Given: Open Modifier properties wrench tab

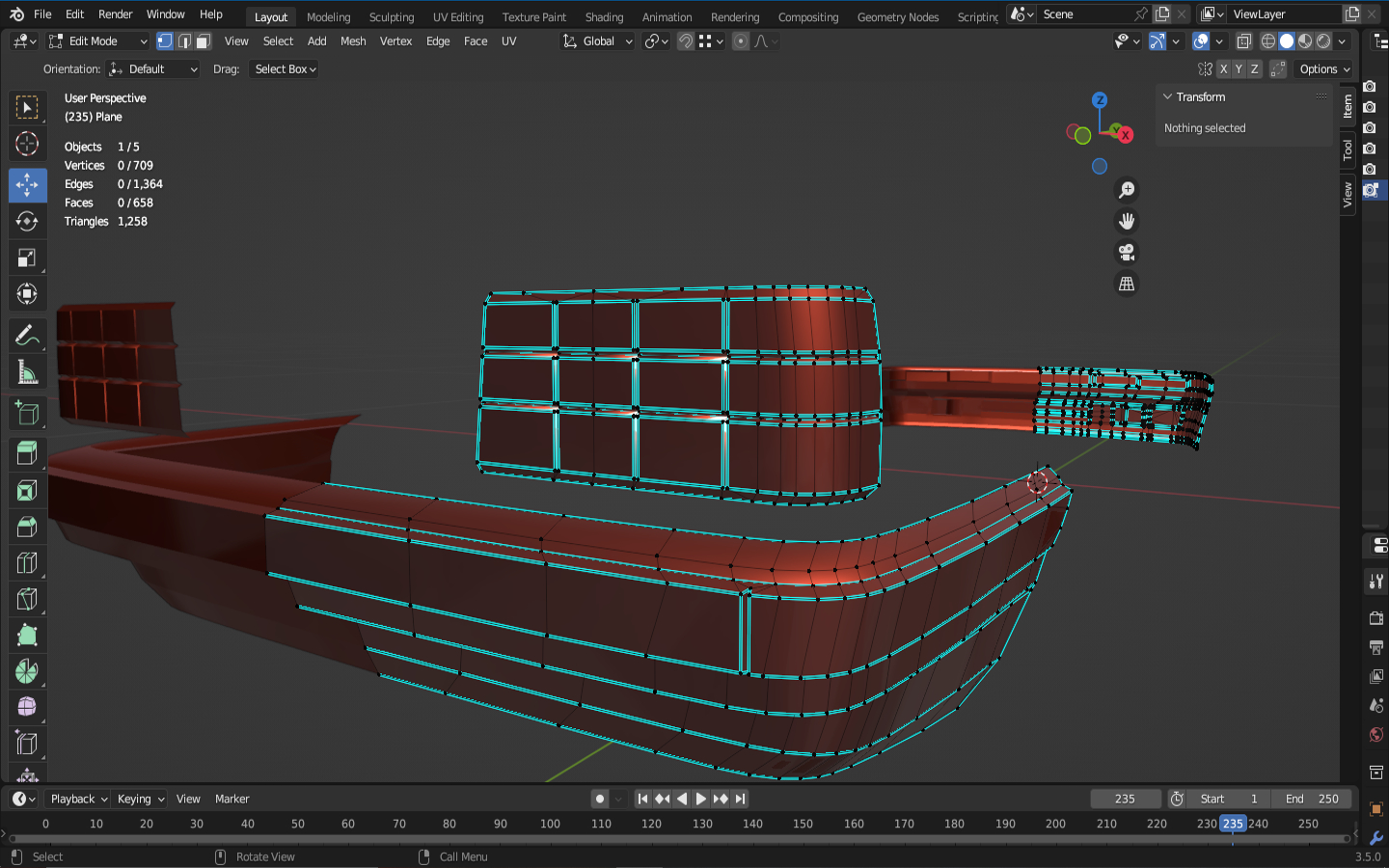Looking at the screenshot, I should pyautogui.click(x=1376, y=838).
